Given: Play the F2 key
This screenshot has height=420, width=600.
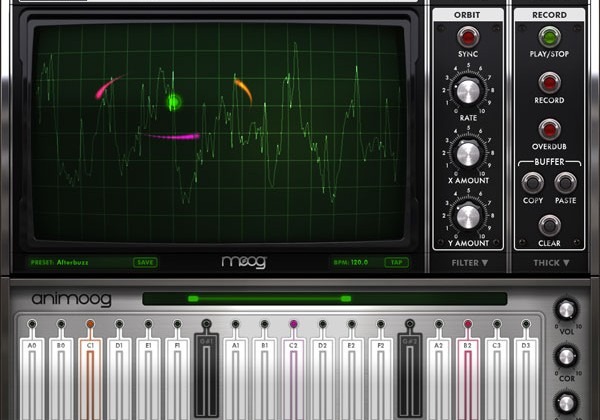Looking at the screenshot, I should click(x=381, y=379).
